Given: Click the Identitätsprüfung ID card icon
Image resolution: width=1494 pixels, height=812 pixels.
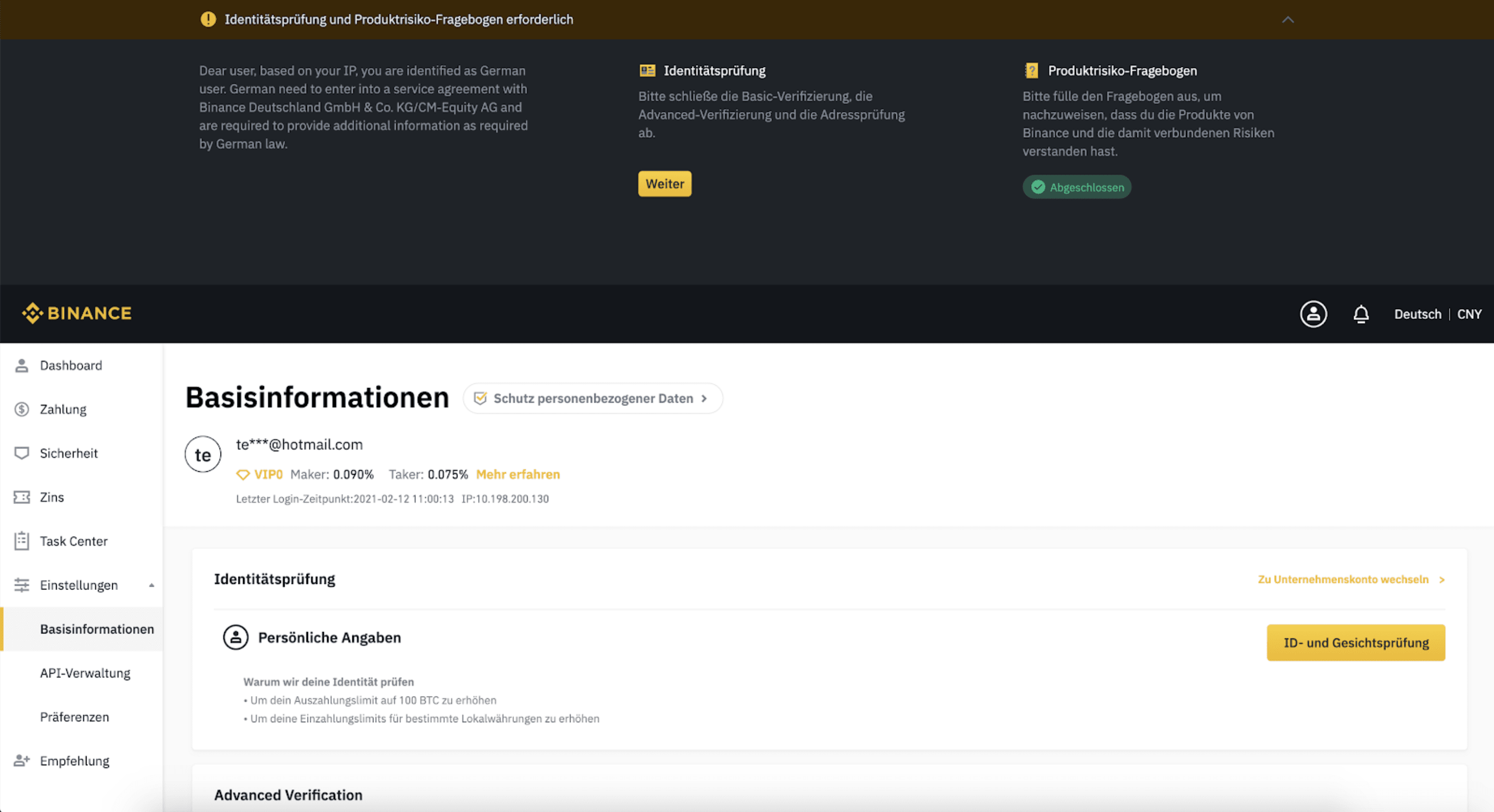Looking at the screenshot, I should coord(647,71).
